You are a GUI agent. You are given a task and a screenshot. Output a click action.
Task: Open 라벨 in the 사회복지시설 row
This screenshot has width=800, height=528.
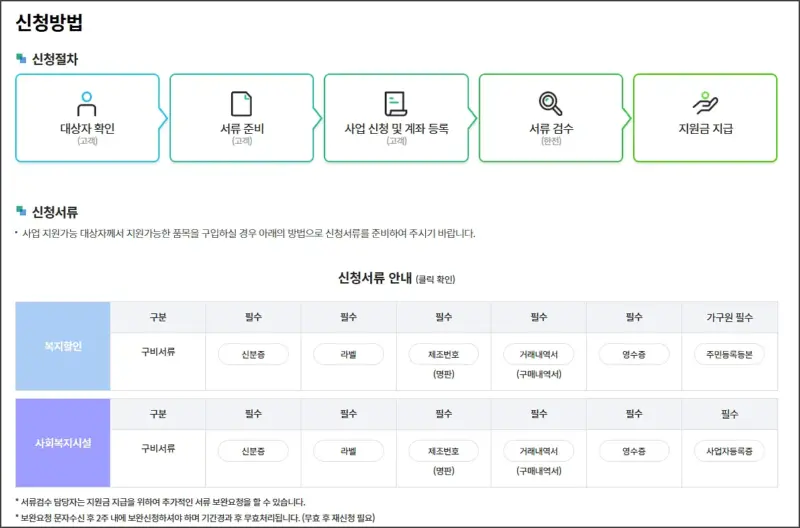(x=348, y=451)
